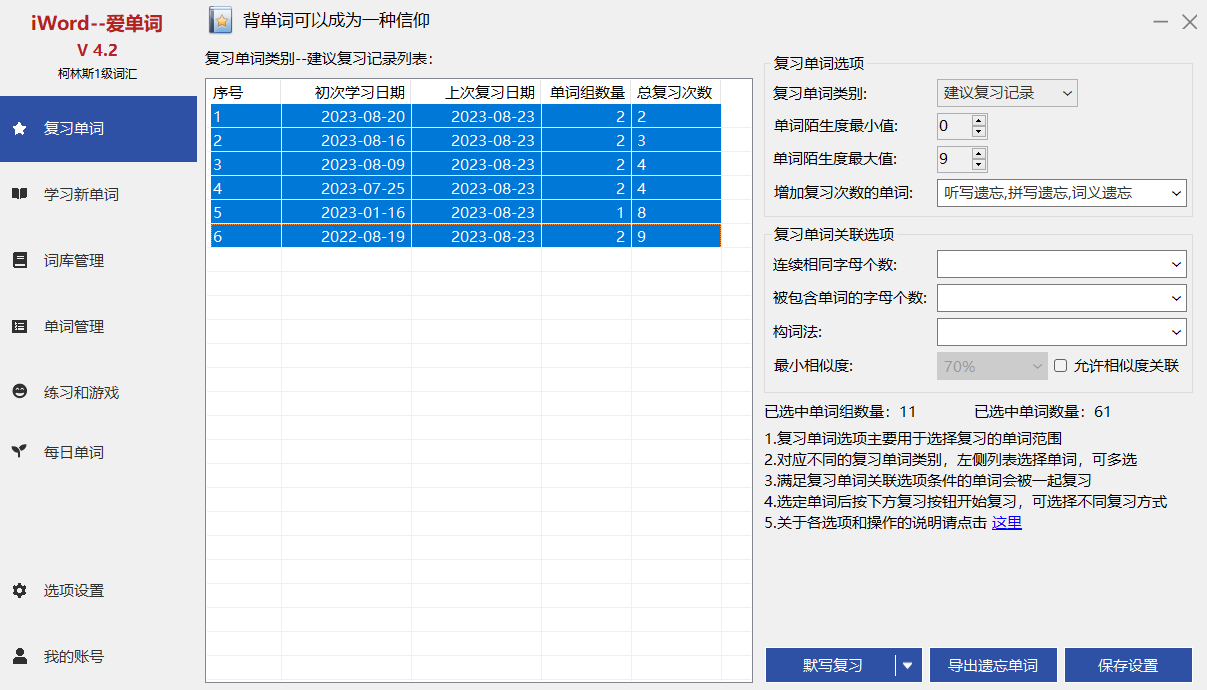Open 选项设置 via the gear icon
Screen dimensions: 1207x690
(19, 590)
